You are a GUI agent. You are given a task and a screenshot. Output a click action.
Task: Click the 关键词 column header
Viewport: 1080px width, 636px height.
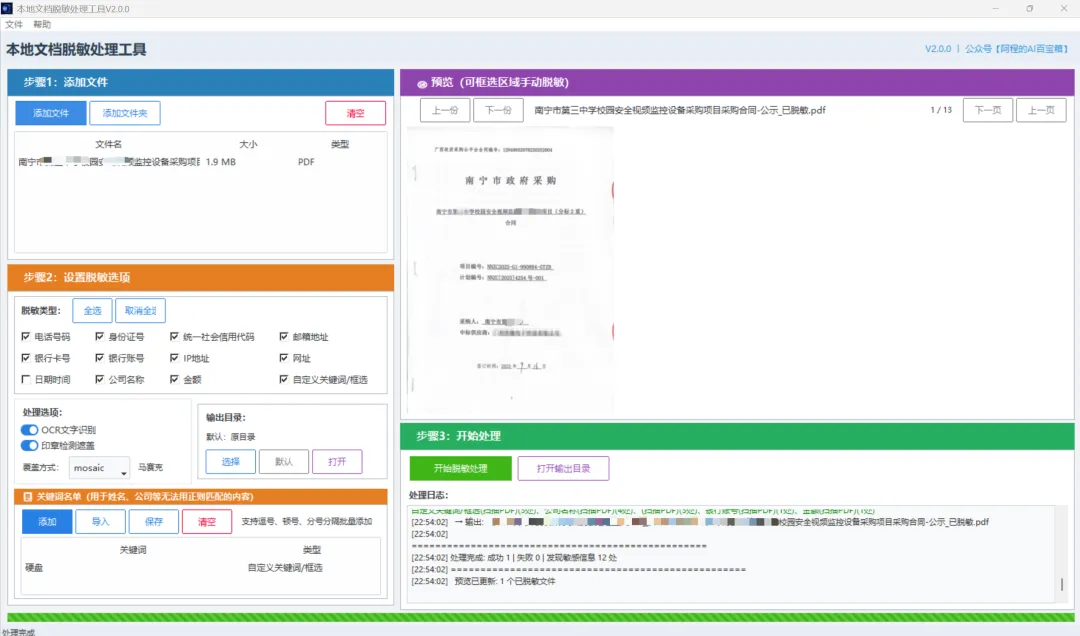(132, 550)
